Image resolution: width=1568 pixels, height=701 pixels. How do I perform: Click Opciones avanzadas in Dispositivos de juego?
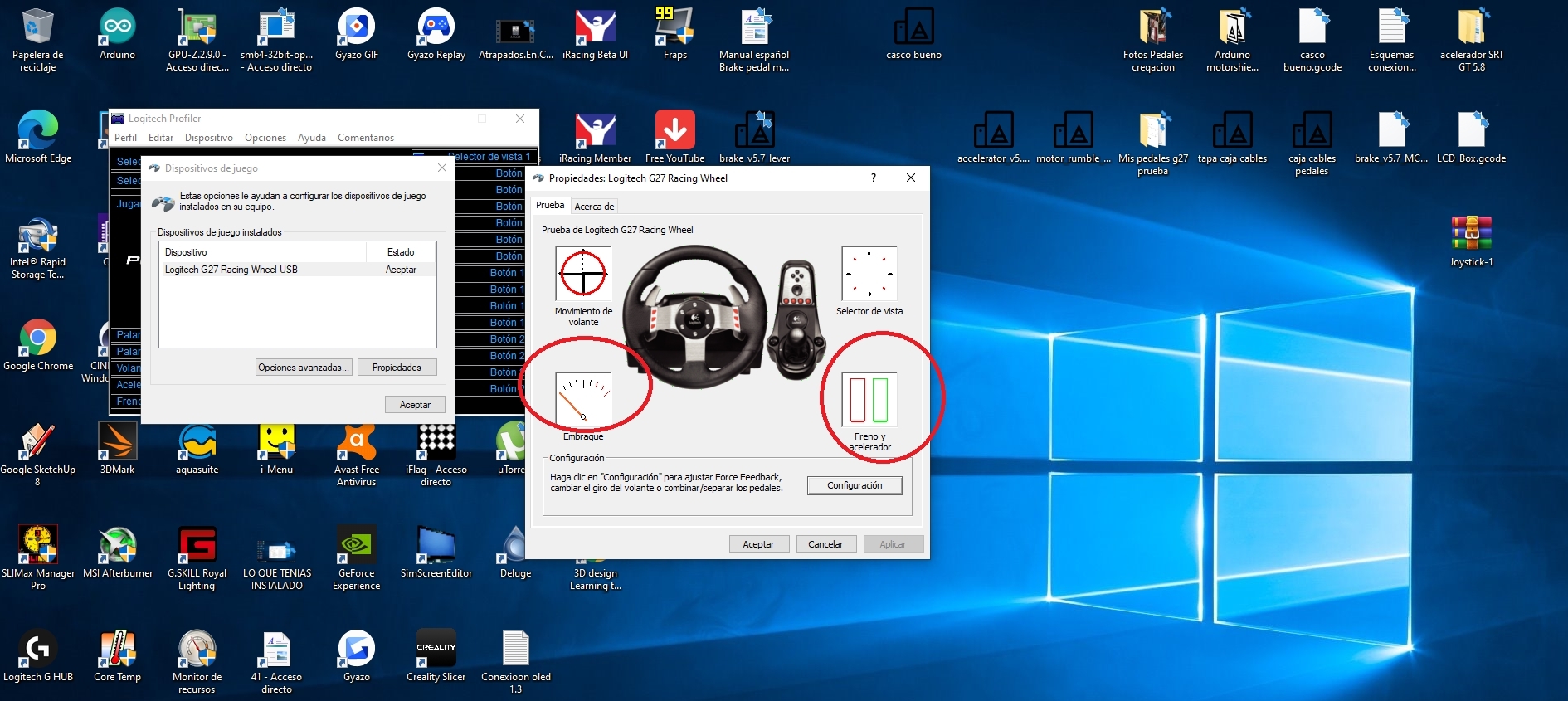point(304,368)
